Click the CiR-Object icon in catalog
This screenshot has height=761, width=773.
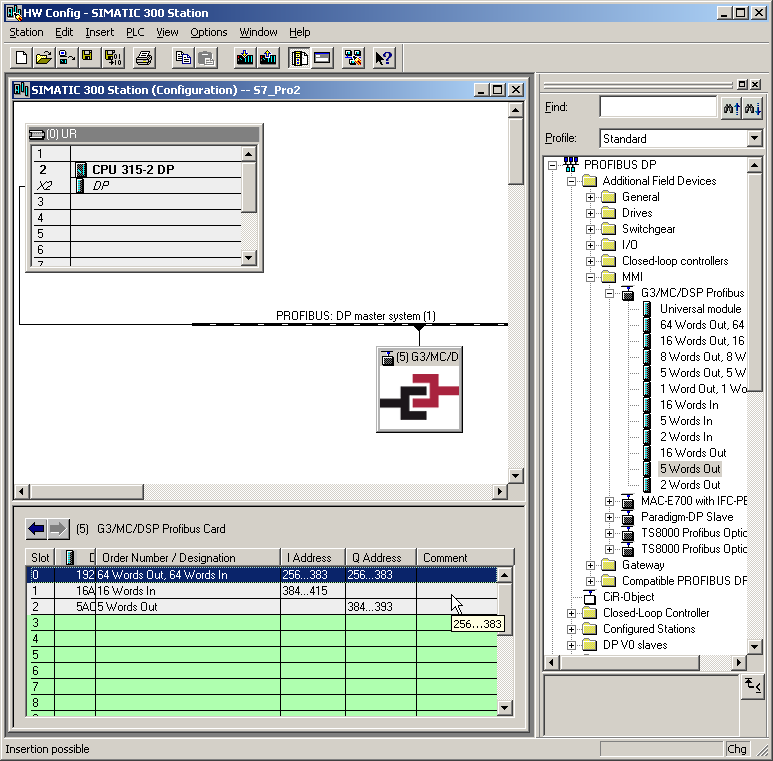(590, 597)
